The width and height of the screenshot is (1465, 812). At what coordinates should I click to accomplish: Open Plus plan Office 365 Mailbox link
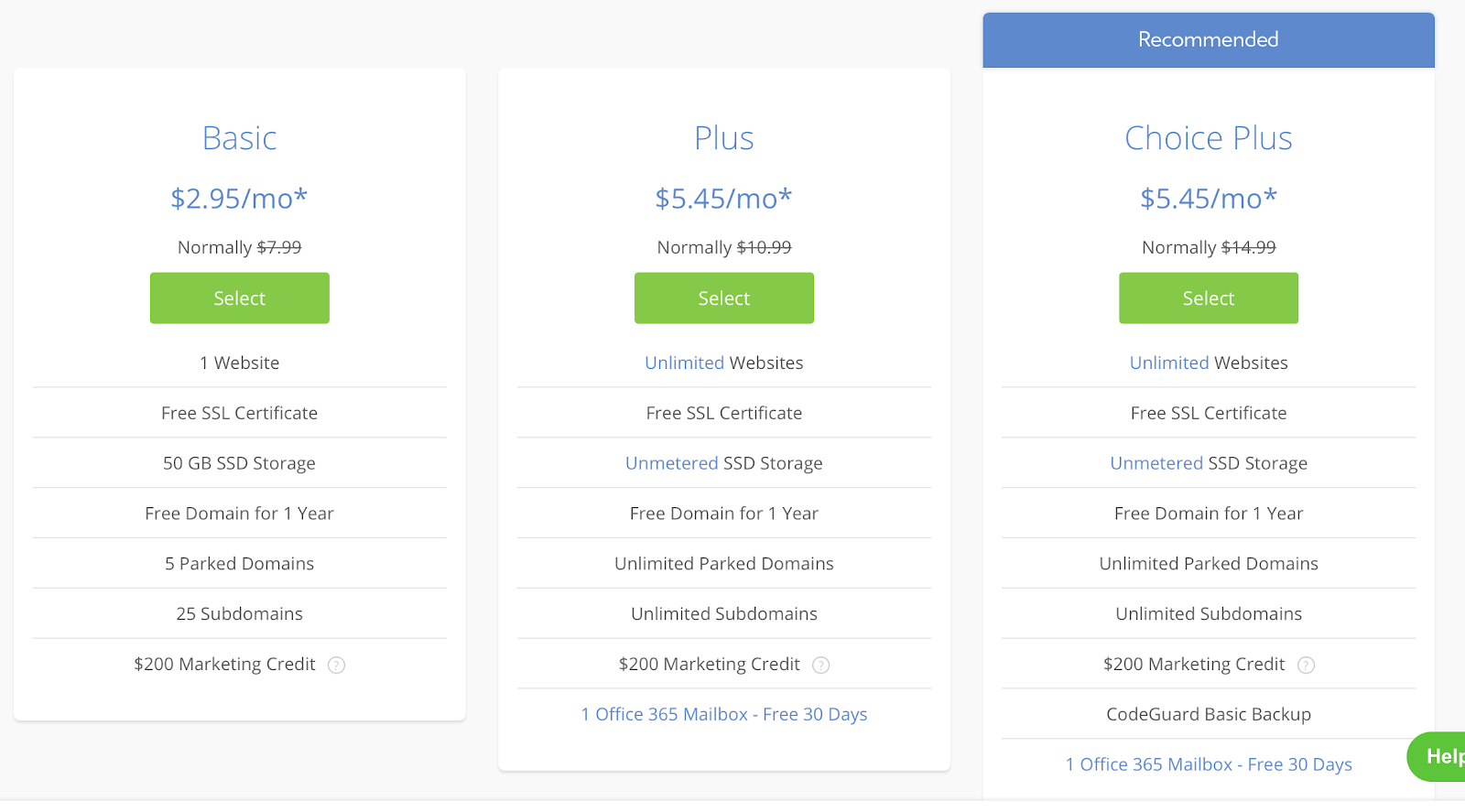point(723,714)
